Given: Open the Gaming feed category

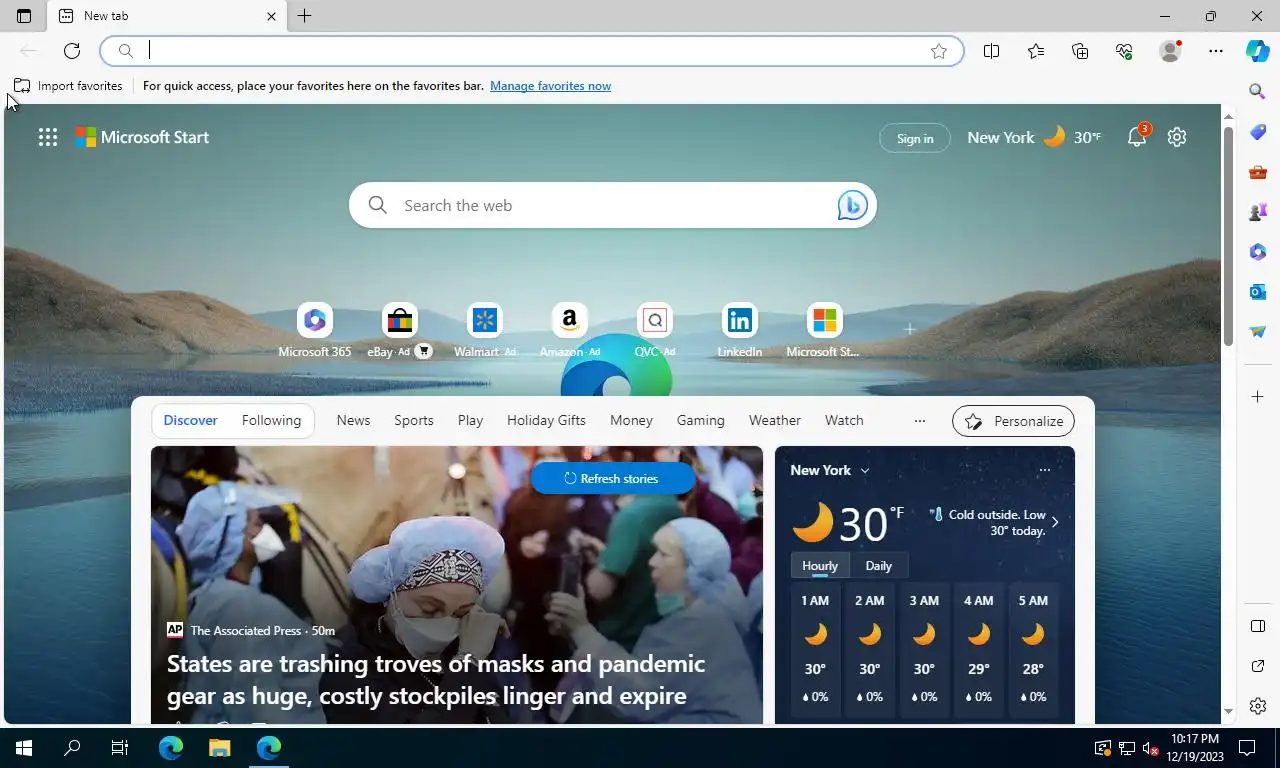Looking at the screenshot, I should [x=700, y=421].
